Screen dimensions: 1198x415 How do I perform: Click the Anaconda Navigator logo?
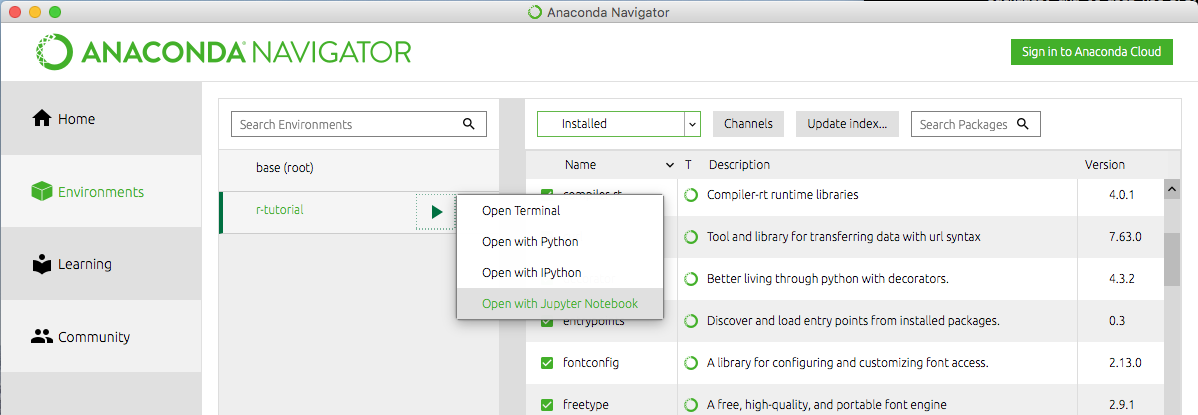pos(224,52)
